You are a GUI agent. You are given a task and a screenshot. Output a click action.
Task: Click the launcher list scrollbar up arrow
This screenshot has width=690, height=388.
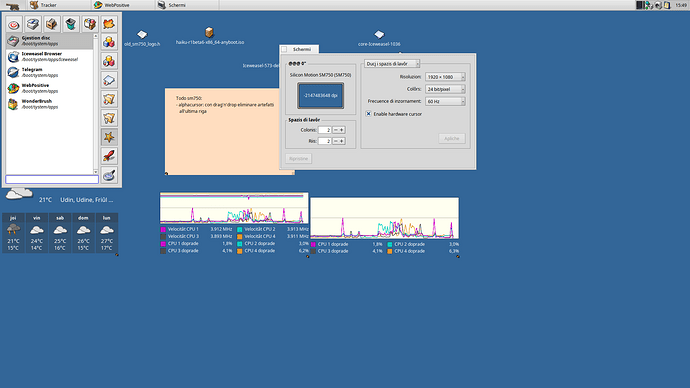(x=96, y=37)
